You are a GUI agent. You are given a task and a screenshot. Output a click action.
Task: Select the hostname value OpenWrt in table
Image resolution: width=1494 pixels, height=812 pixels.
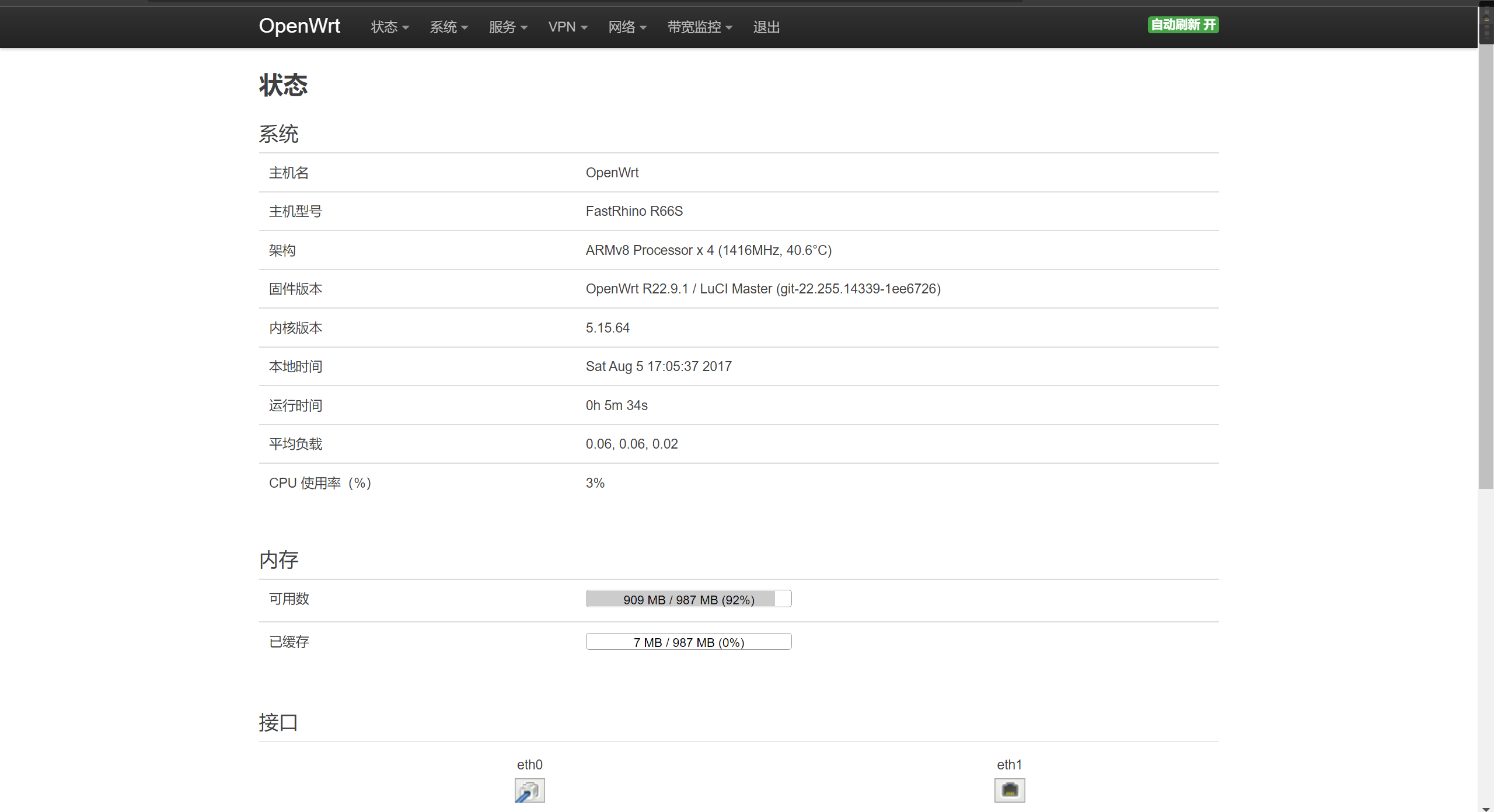point(612,173)
